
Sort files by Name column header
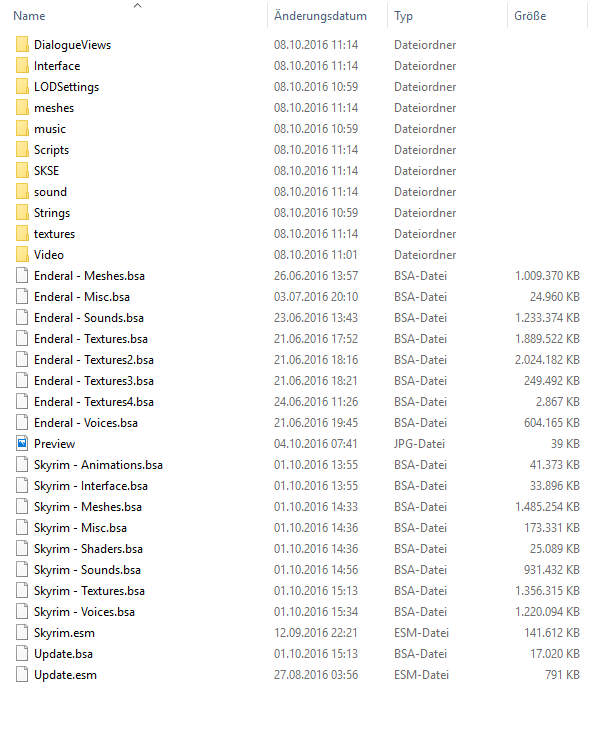(30, 17)
